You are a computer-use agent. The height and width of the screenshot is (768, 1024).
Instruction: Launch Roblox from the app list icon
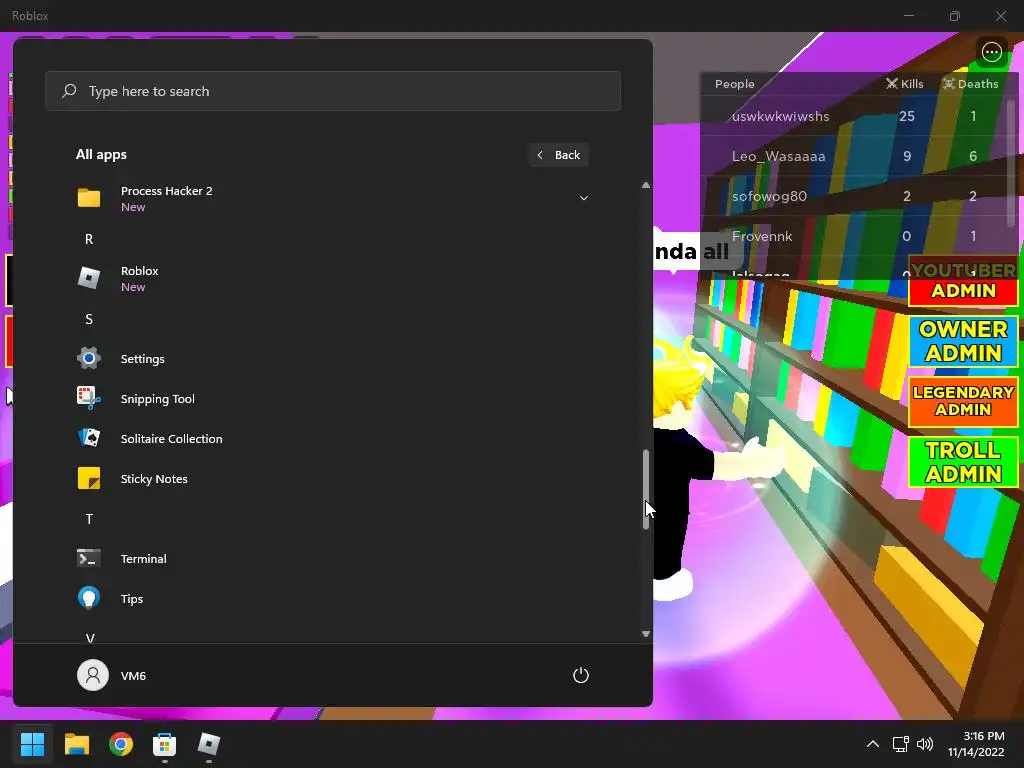[89, 278]
